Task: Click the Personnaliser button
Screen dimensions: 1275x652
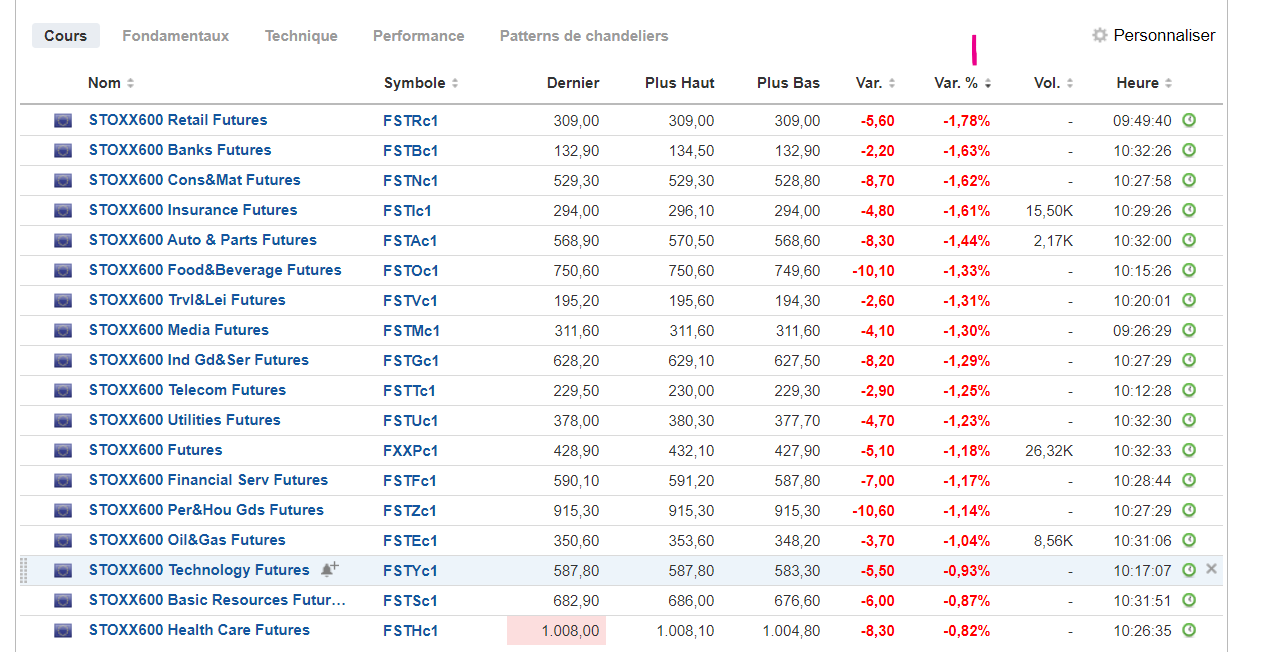Action: tap(1164, 35)
